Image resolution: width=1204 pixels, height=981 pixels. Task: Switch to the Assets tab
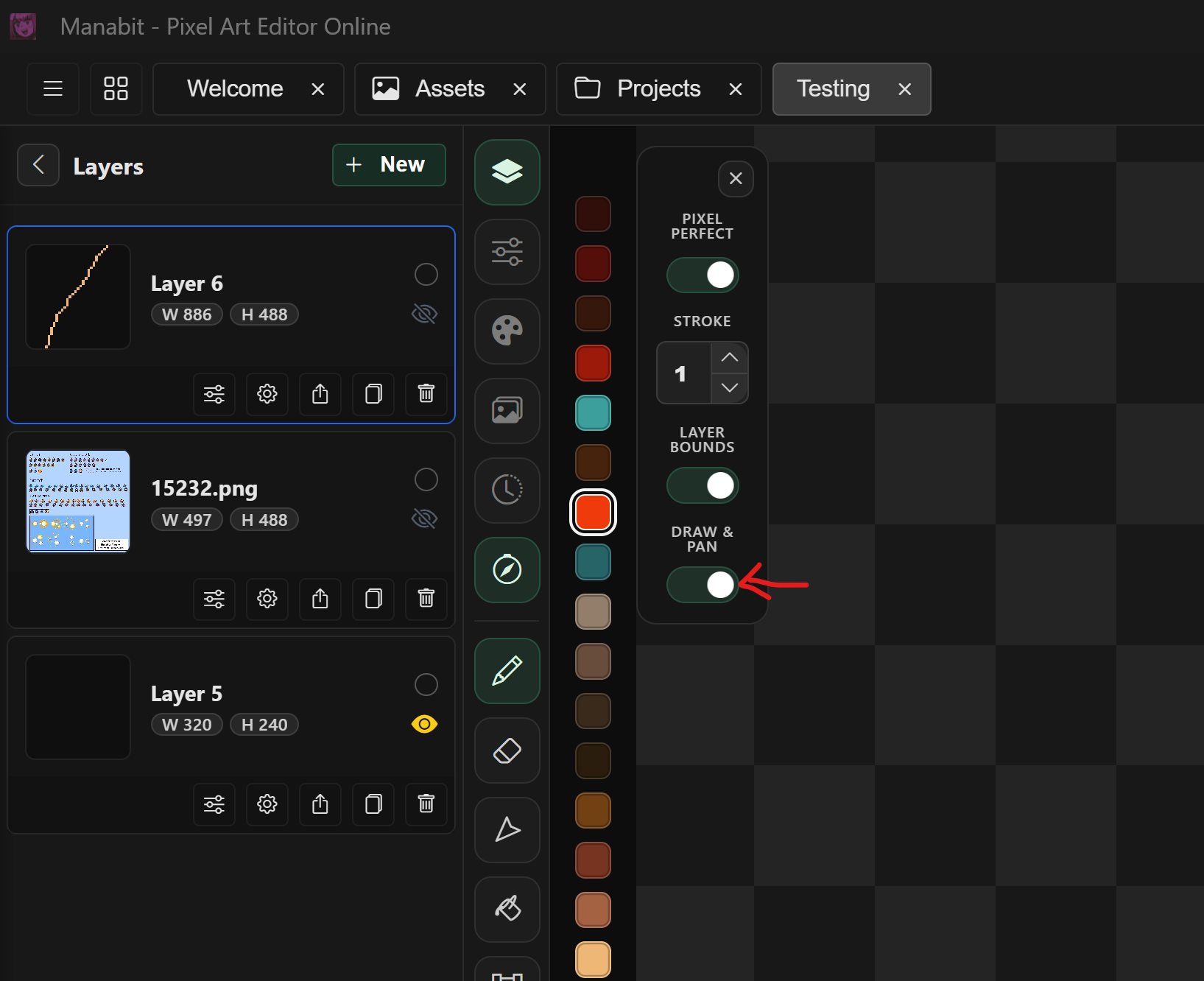tap(449, 89)
